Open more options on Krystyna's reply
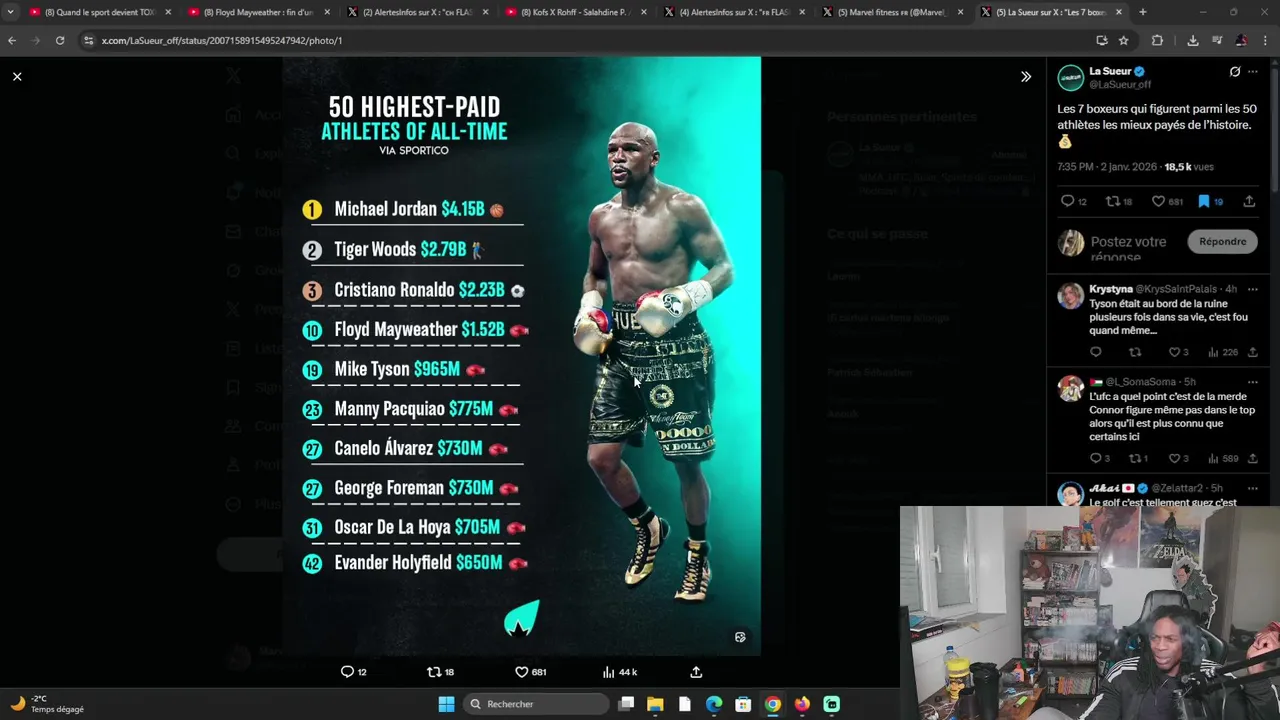 point(1253,289)
